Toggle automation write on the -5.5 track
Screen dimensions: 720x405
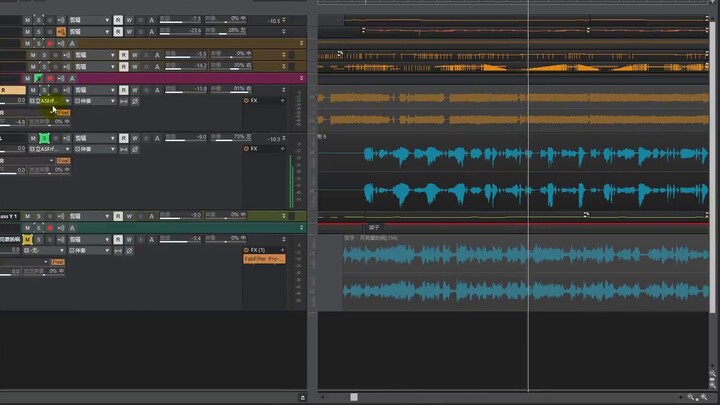[x=135, y=55]
